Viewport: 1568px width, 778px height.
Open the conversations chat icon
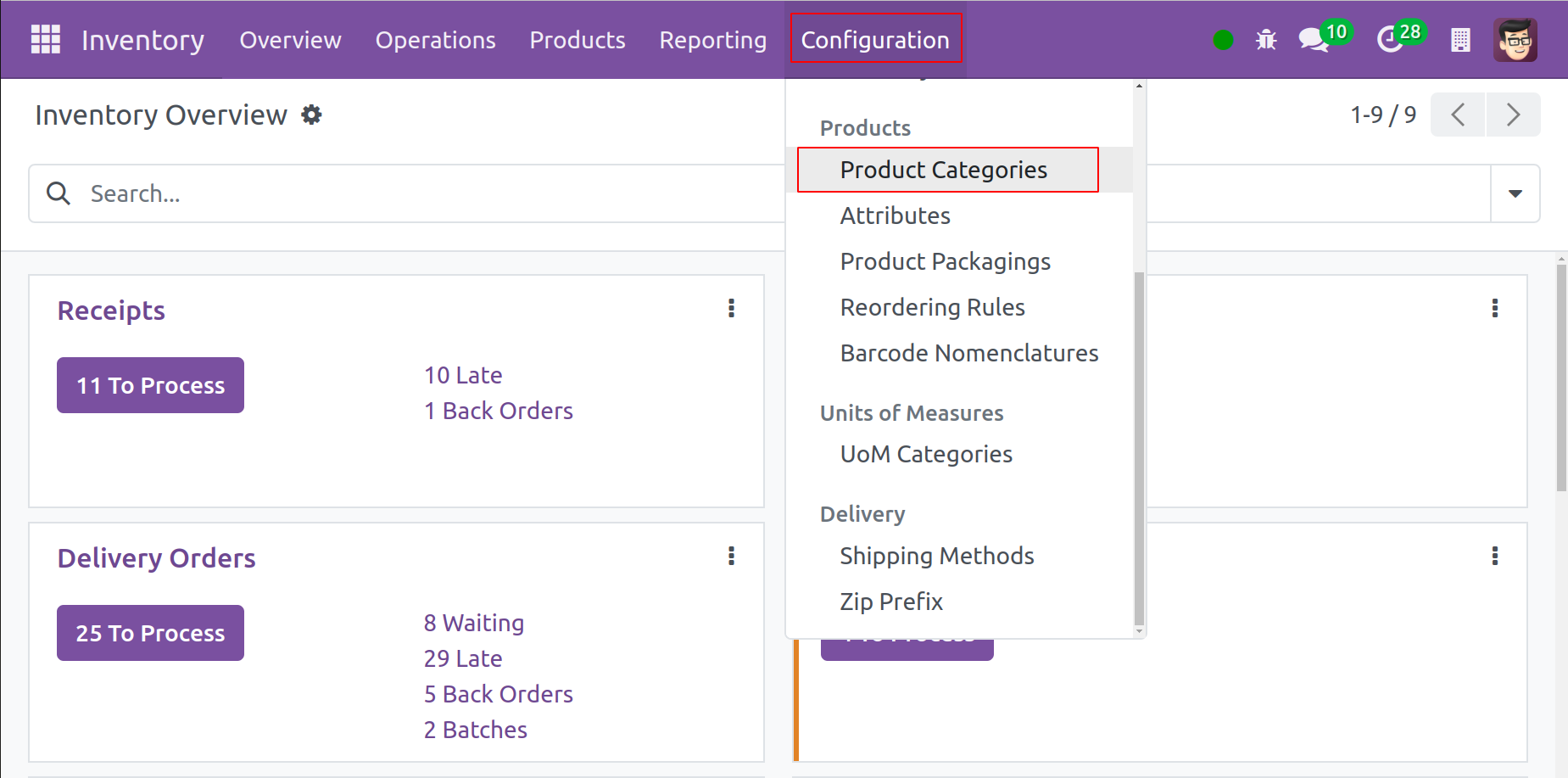tap(1313, 40)
